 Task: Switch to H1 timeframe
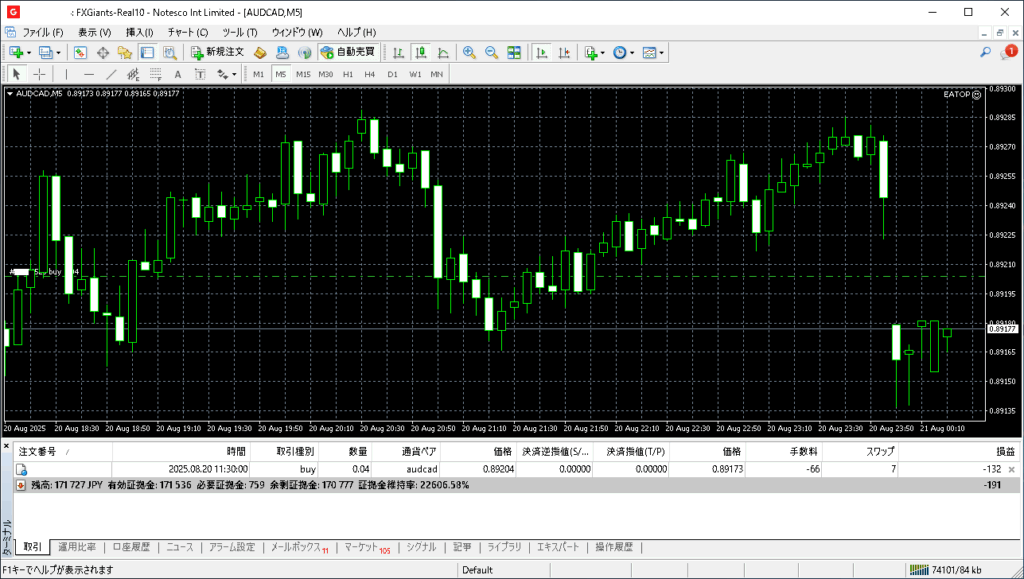[x=348, y=74]
